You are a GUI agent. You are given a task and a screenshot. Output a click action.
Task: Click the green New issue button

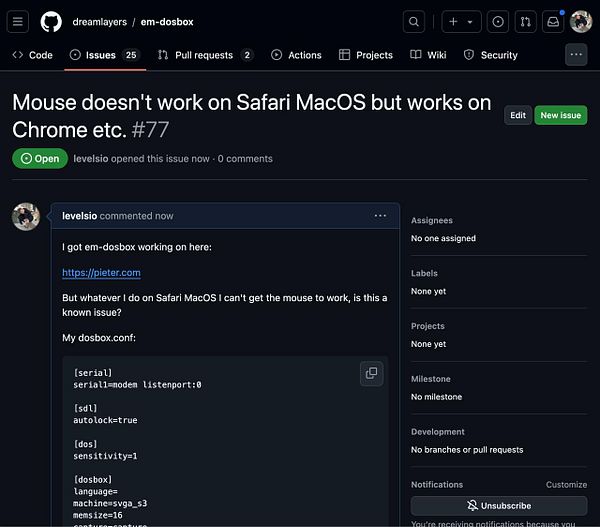point(561,115)
